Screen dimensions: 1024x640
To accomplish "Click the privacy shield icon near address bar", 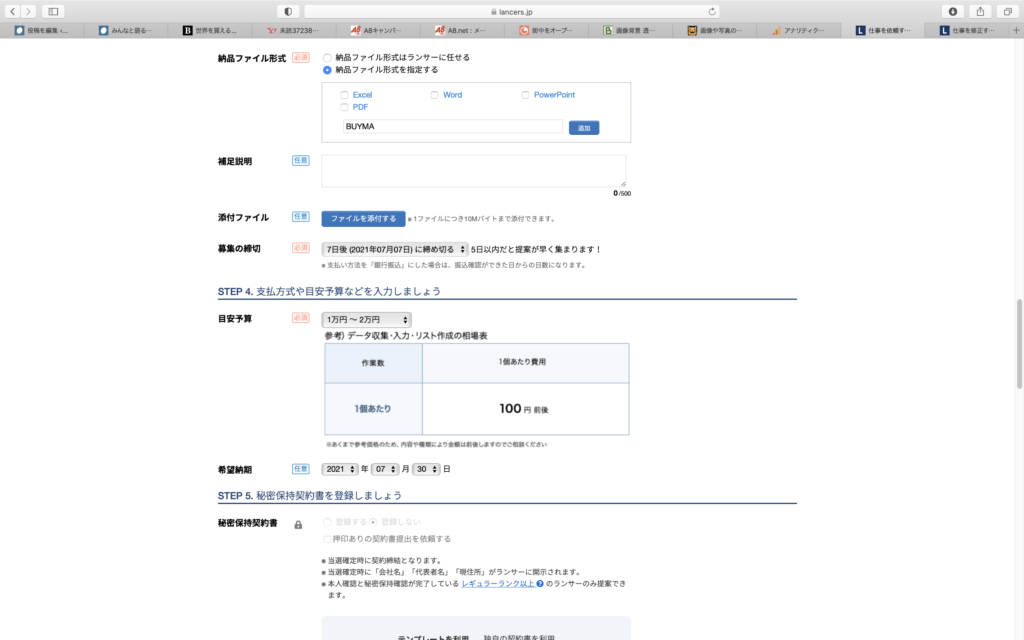I will (x=289, y=11).
